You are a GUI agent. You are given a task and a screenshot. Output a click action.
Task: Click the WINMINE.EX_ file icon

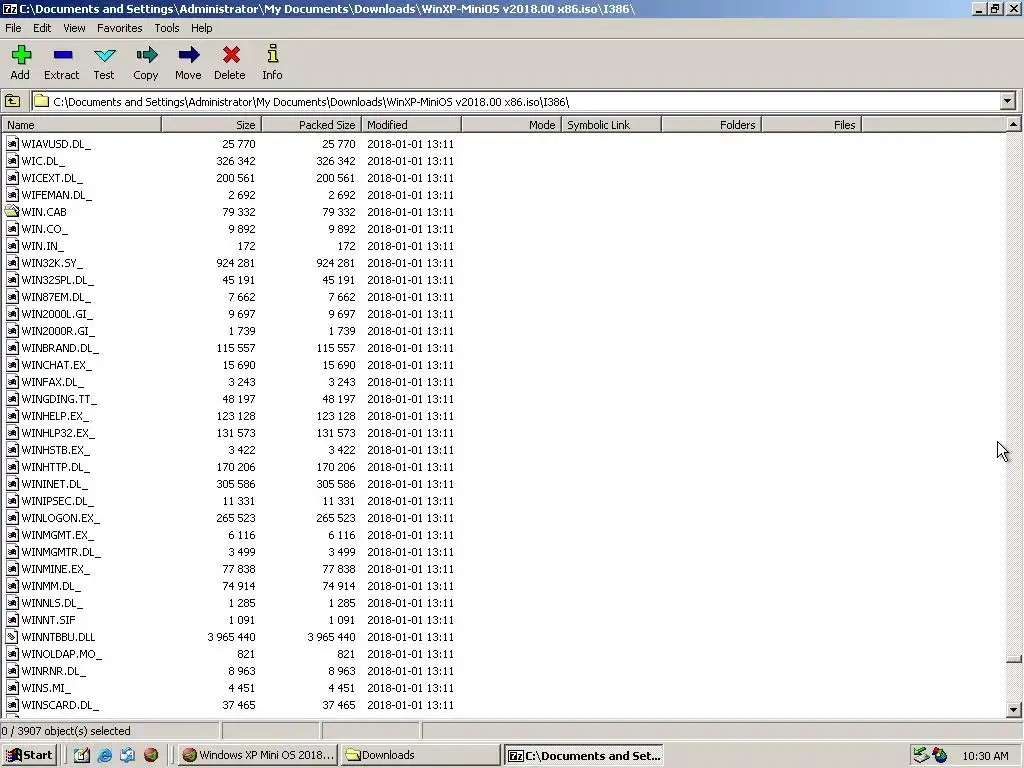(x=12, y=569)
